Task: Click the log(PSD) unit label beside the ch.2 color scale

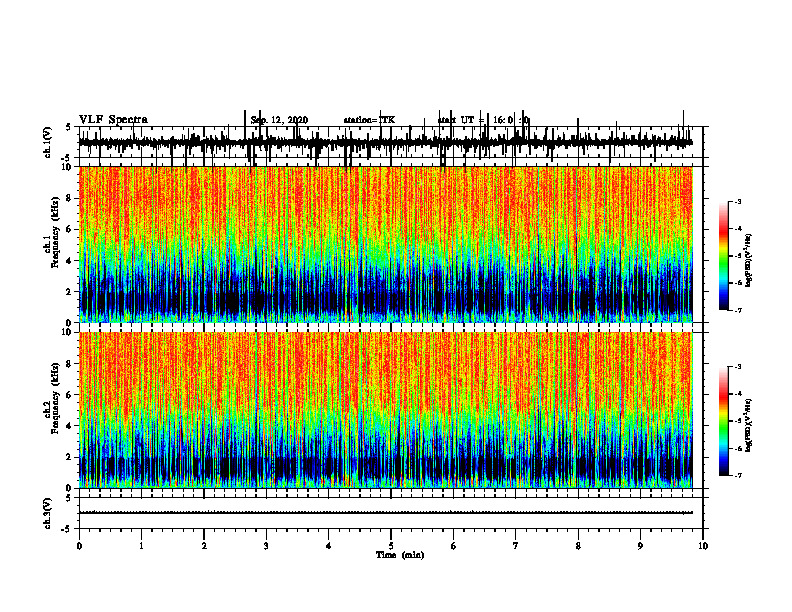Action: coord(749,426)
